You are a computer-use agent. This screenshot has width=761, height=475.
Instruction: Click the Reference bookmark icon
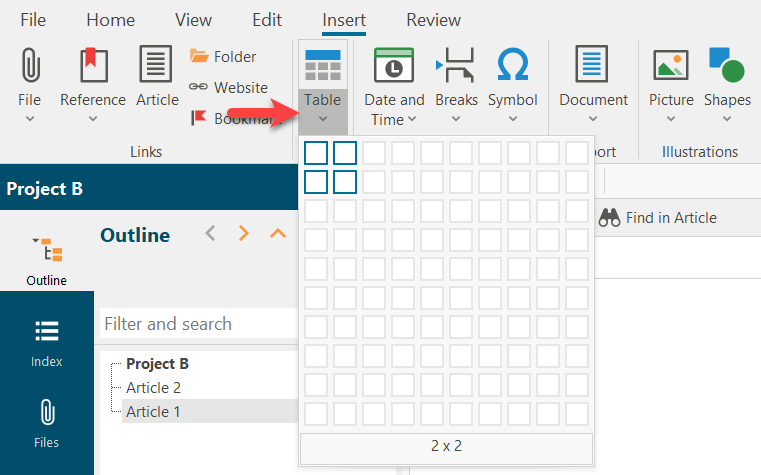pos(92,66)
